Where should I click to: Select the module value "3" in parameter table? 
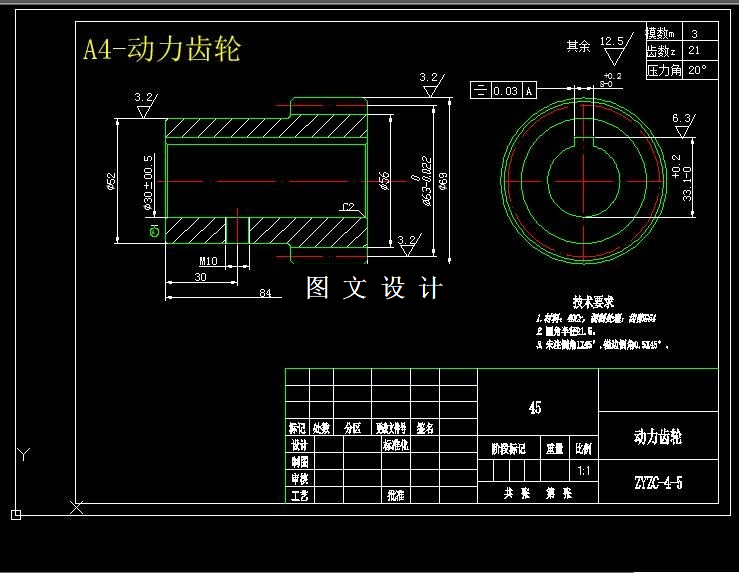pos(694,34)
